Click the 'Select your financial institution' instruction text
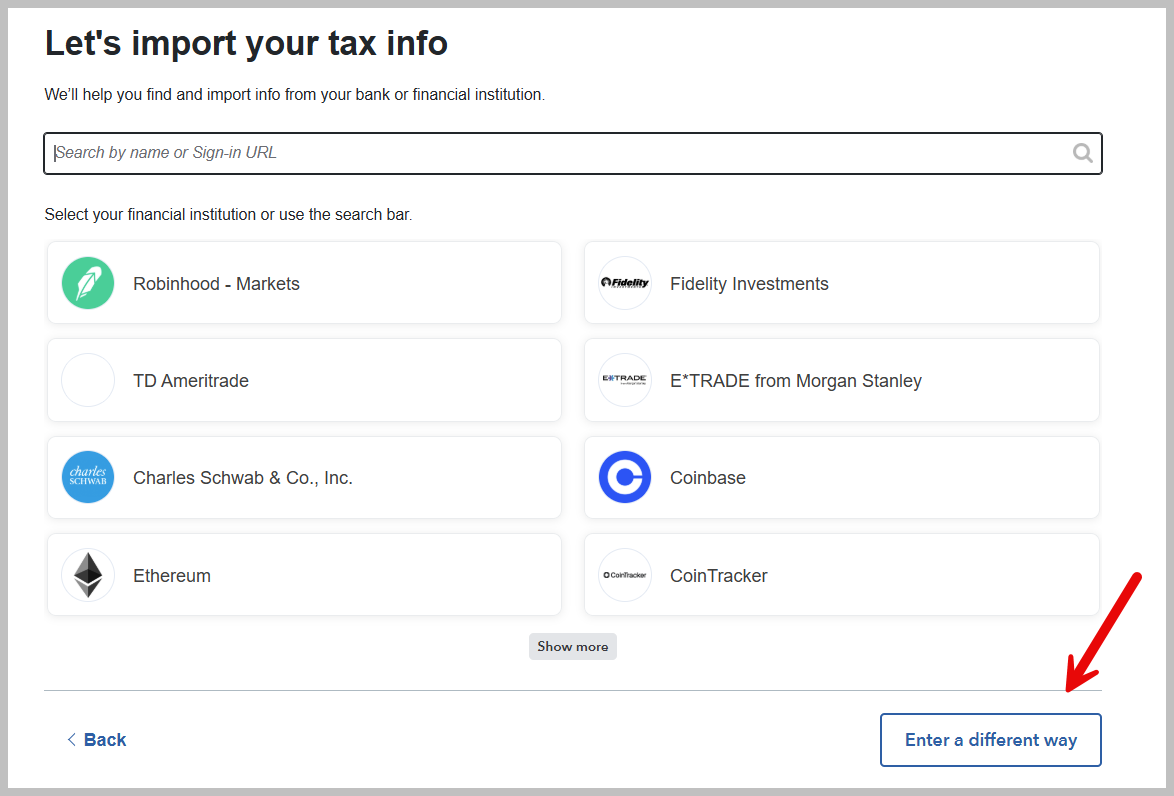This screenshot has height=796, width=1174. [228, 215]
